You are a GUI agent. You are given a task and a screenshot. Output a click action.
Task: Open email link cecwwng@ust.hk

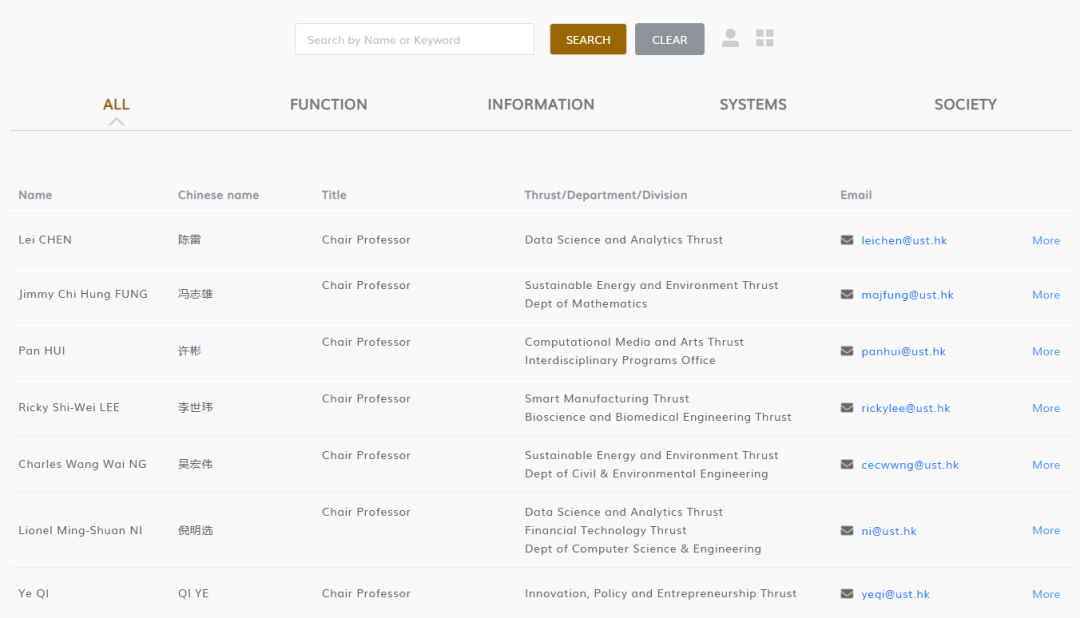910,464
